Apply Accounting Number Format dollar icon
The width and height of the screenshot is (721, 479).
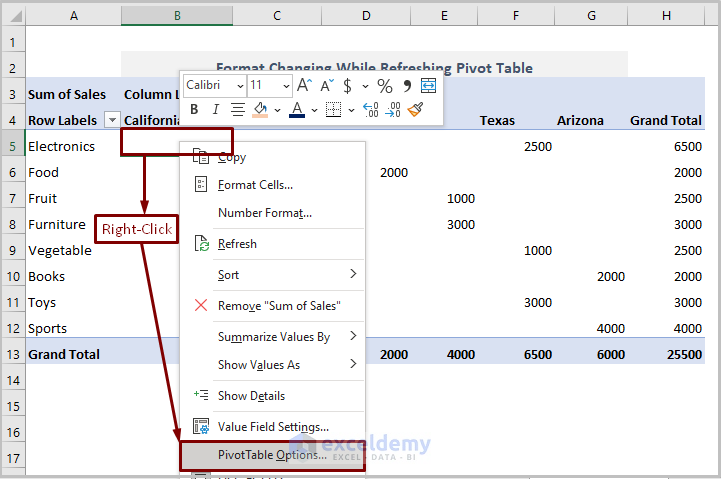[348, 86]
